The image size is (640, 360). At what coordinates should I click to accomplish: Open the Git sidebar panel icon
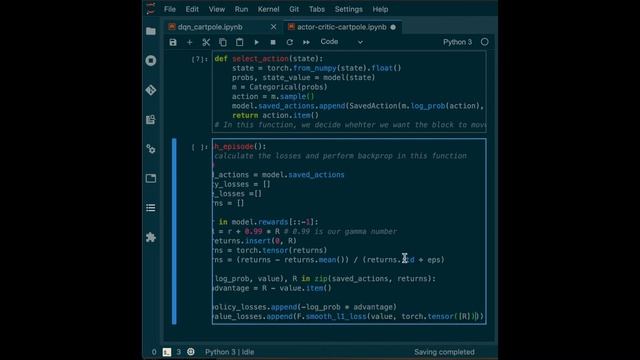(151, 90)
